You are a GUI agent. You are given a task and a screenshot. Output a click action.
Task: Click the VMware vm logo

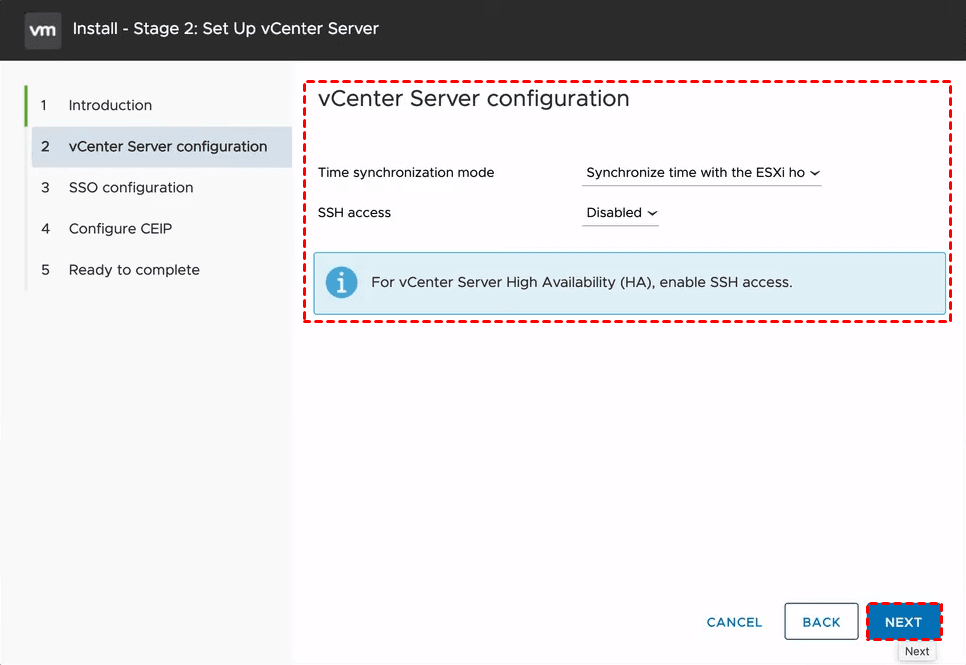[42, 29]
